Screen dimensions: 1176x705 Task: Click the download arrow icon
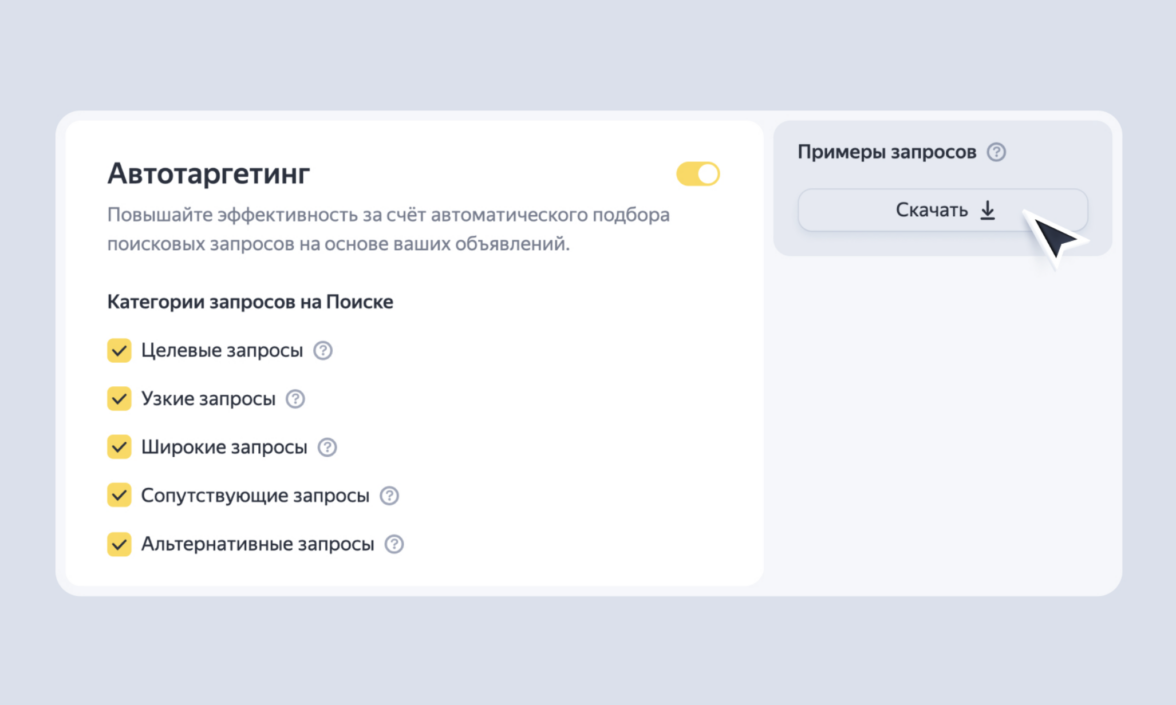coord(987,210)
